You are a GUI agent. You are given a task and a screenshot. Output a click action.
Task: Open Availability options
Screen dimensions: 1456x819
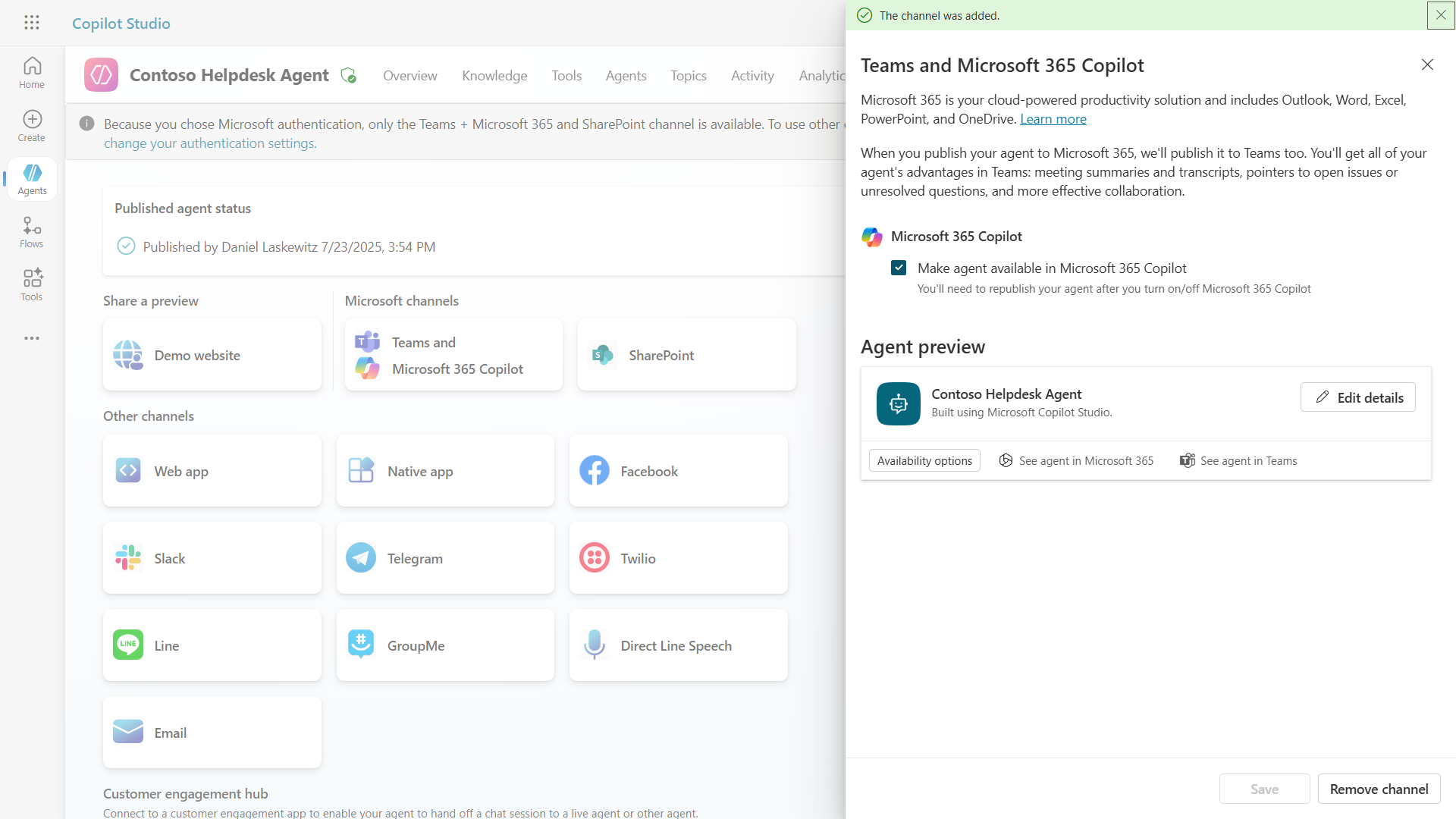pos(924,460)
